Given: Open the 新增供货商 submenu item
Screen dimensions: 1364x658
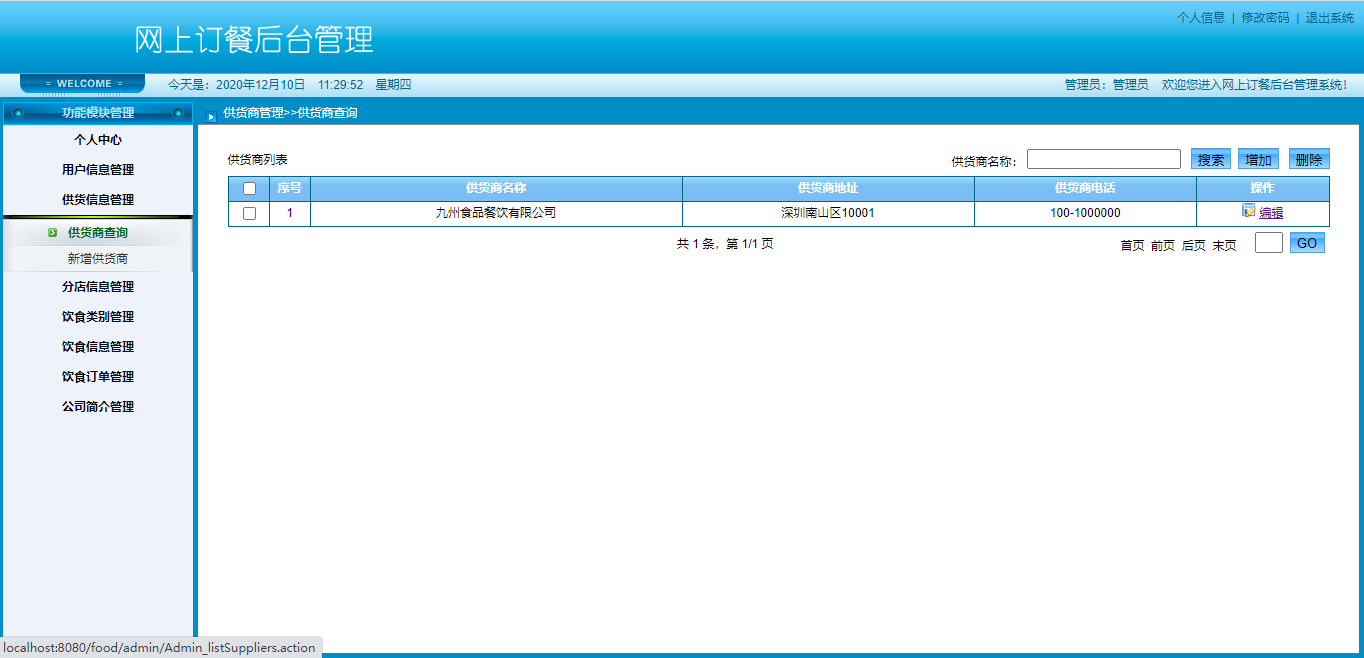Looking at the screenshot, I should point(97,259).
